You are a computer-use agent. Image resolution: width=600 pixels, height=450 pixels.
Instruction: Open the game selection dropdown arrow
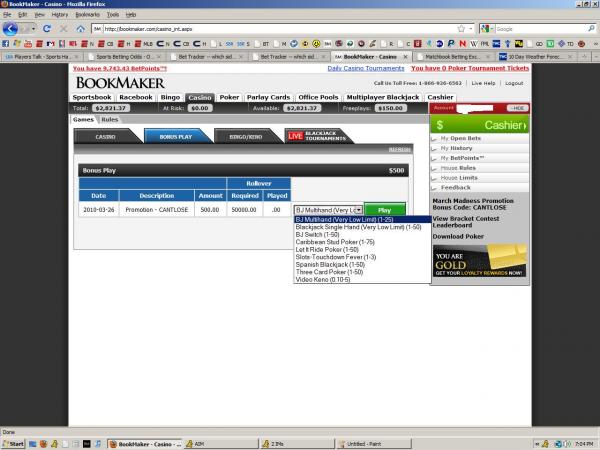coord(358,210)
